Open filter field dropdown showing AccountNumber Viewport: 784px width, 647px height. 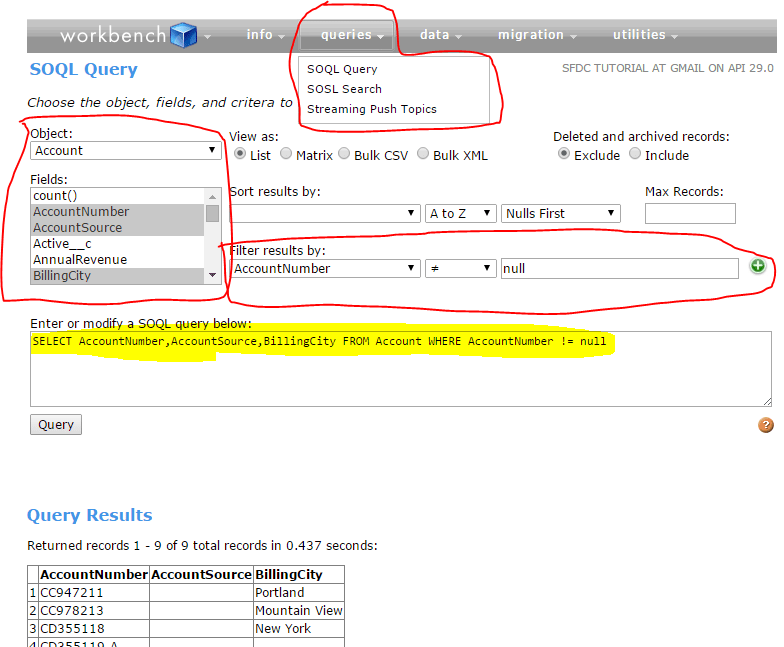click(325, 268)
